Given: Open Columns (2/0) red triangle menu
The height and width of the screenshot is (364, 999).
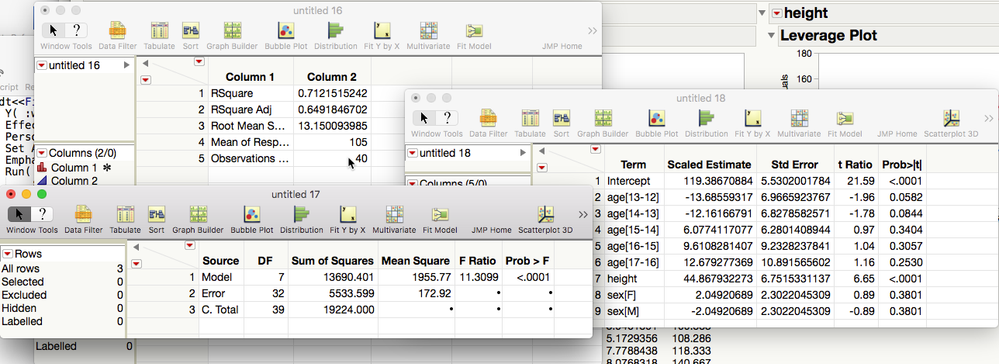Looking at the screenshot, I should click(x=42, y=153).
